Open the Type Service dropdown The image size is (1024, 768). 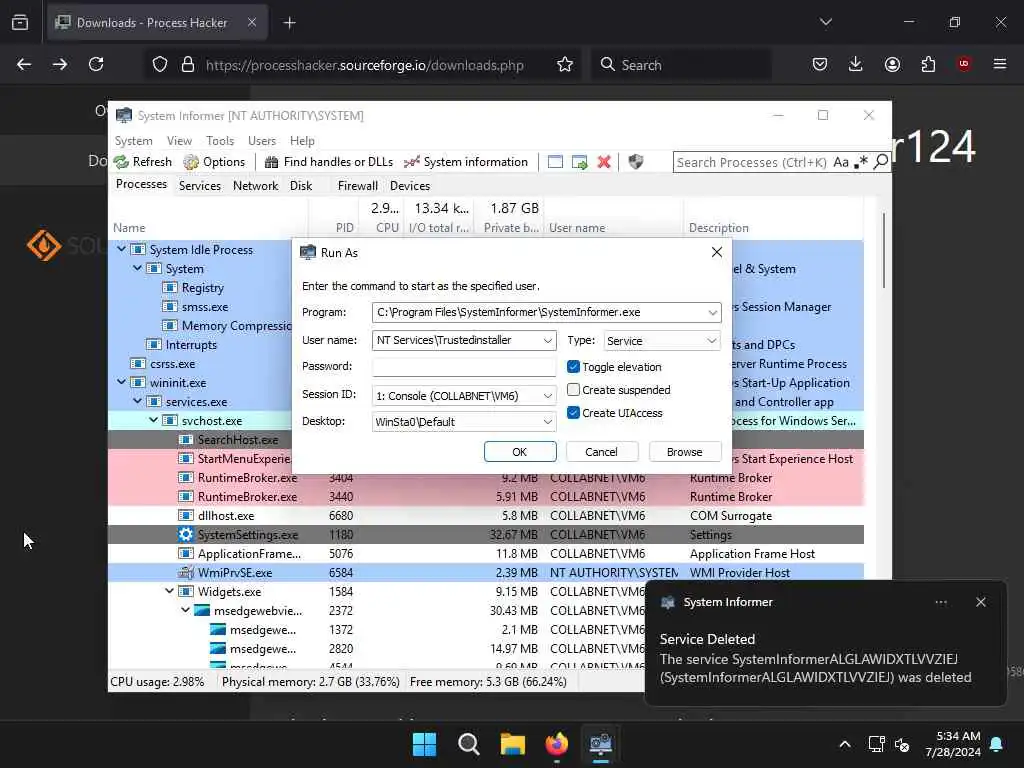coord(712,340)
